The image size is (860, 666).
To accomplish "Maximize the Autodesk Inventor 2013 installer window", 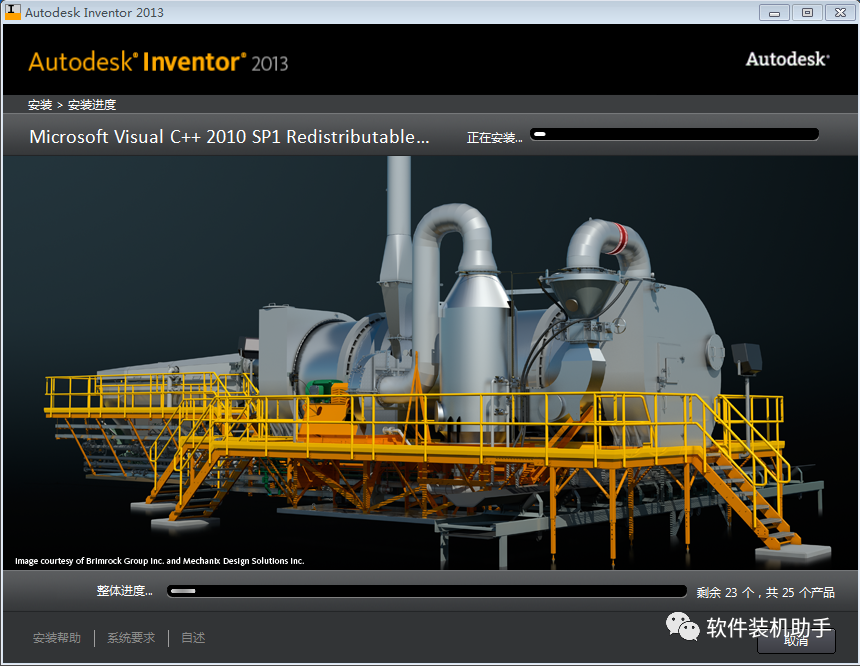I will (x=807, y=13).
